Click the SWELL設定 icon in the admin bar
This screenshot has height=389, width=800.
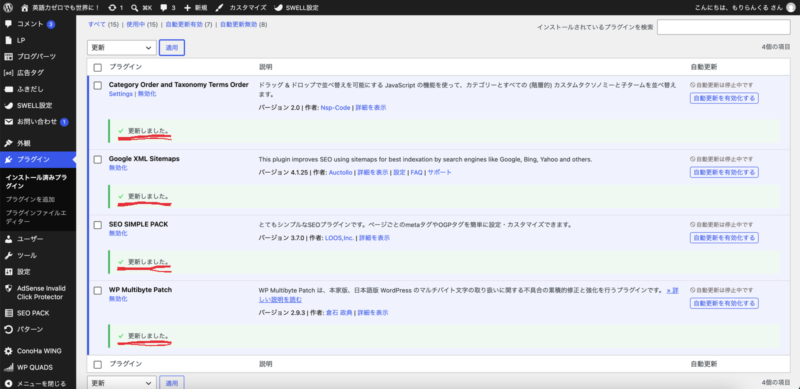click(279, 8)
